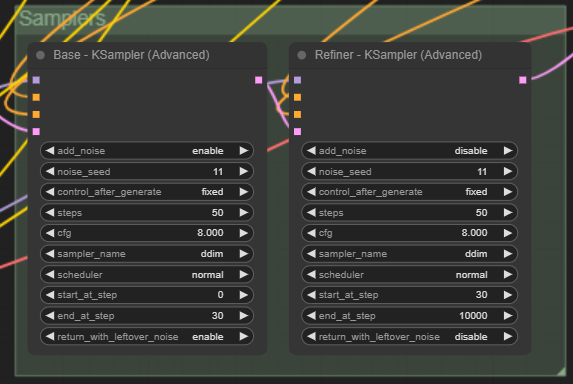Click the purple model input socket on Refiner KSampler
The height and width of the screenshot is (384, 573).
coord(297,80)
